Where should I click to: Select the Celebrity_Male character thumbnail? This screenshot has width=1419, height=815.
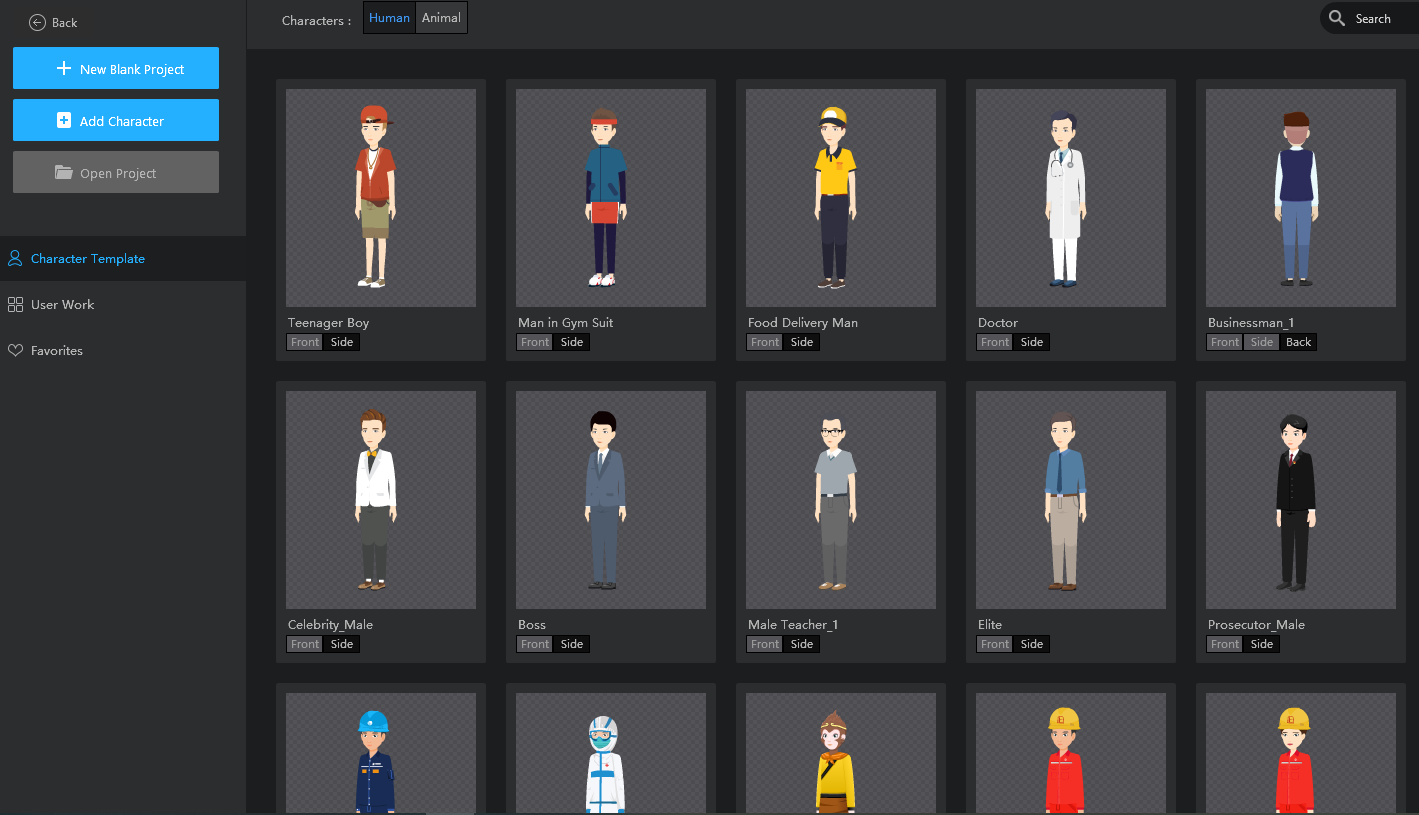click(381, 500)
